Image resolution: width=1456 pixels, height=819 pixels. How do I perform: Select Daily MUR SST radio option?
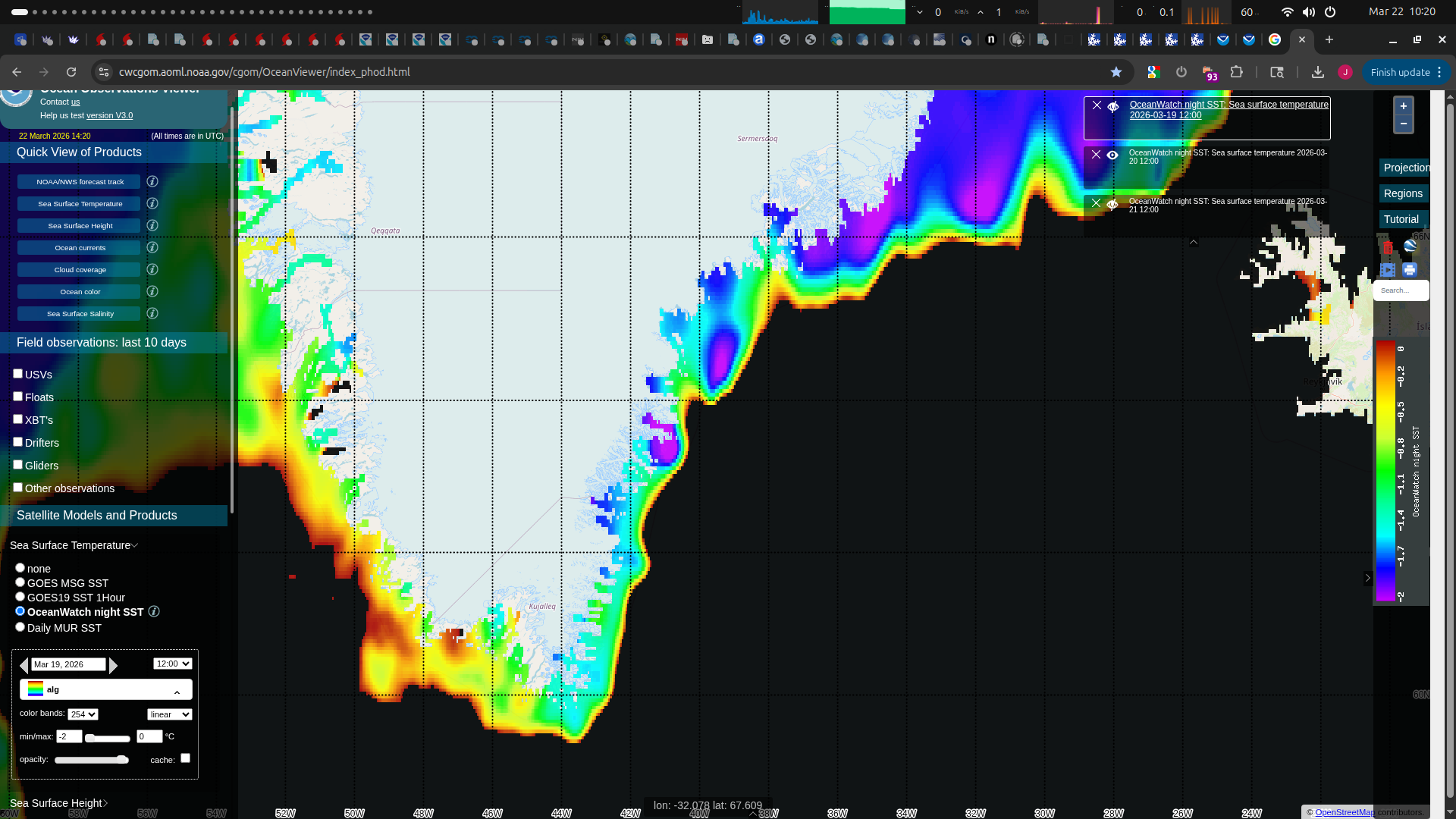[20, 627]
